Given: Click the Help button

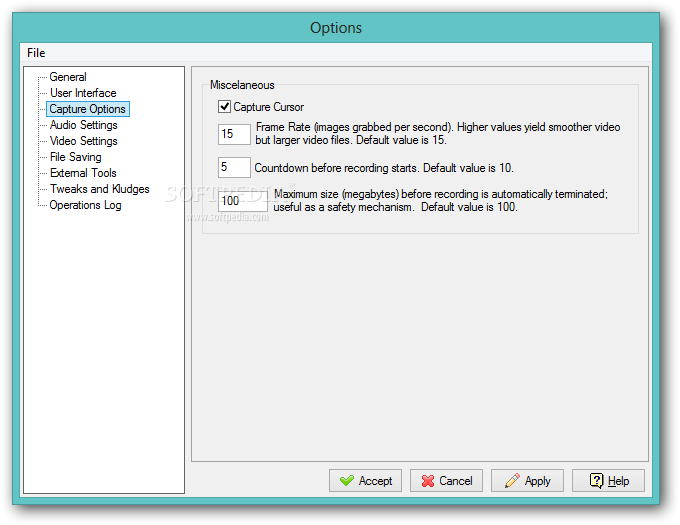Looking at the screenshot, I should click(x=608, y=480).
